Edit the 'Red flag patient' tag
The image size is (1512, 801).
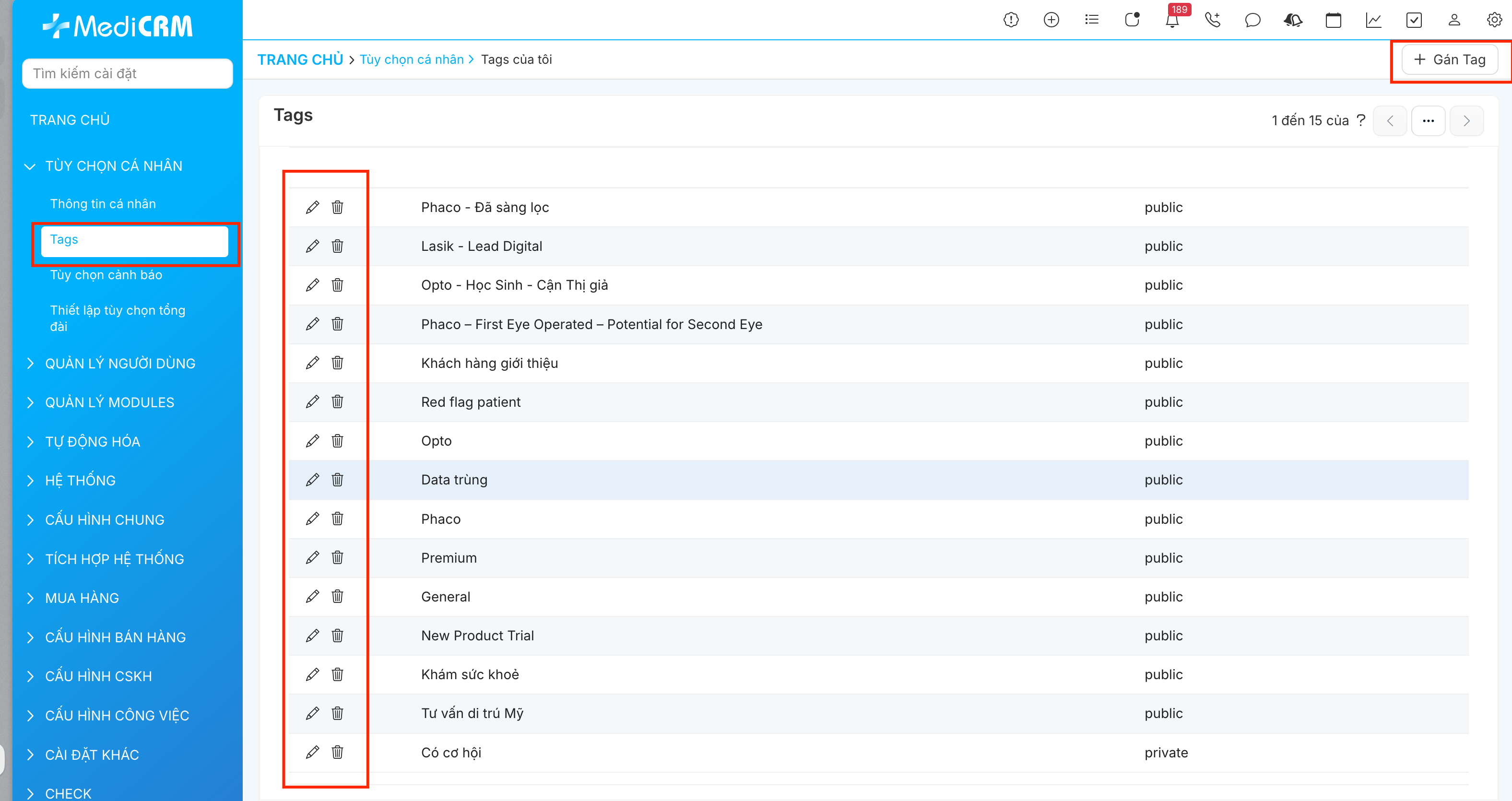[x=312, y=402]
